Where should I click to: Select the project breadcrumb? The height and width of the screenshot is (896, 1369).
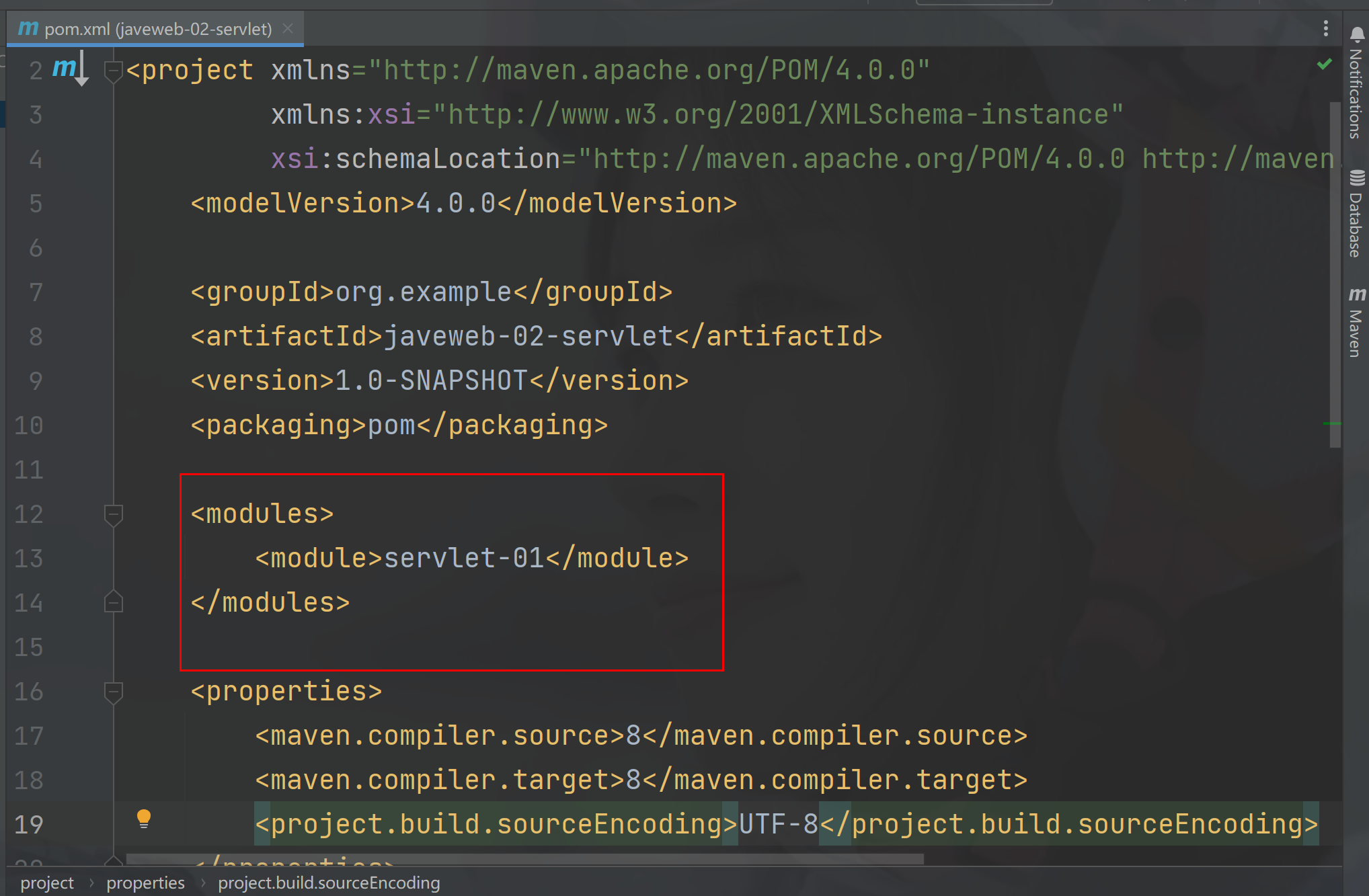47,883
